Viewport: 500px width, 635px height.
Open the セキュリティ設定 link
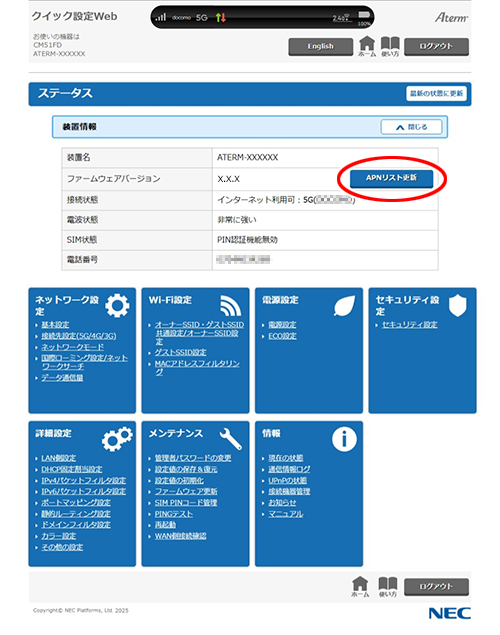(x=410, y=325)
